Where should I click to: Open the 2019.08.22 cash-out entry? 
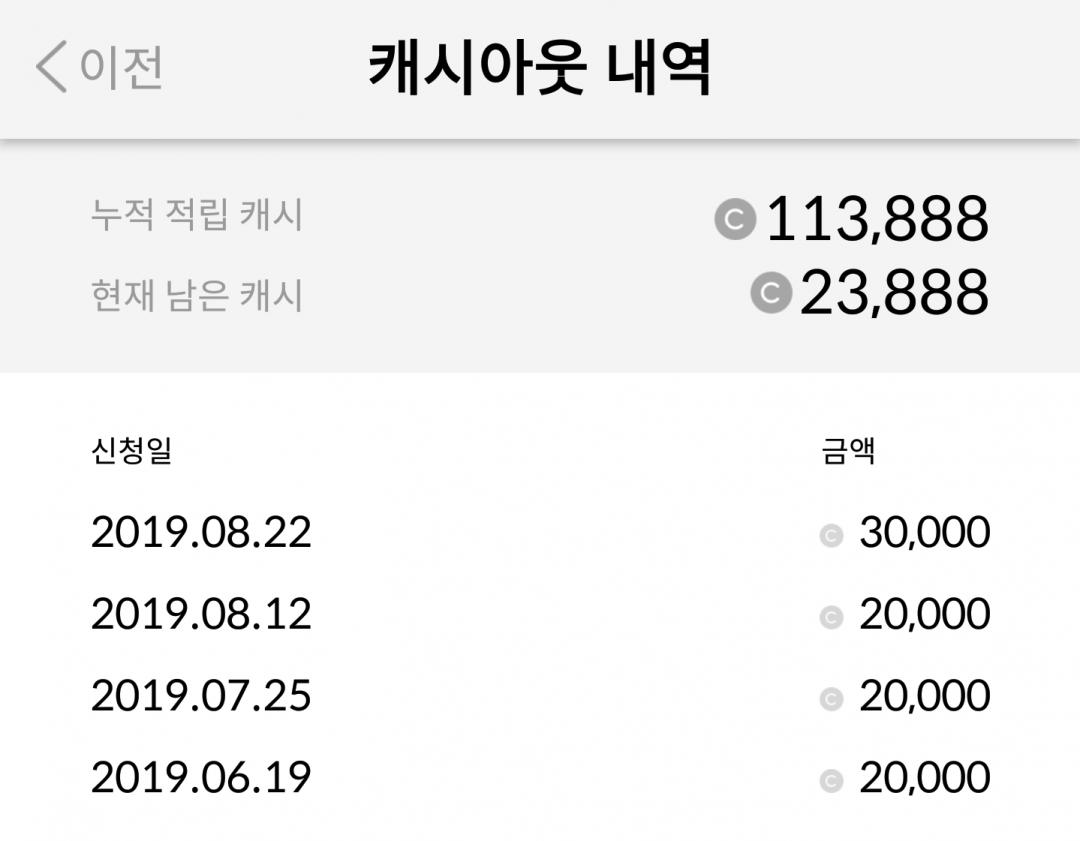click(201, 532)
